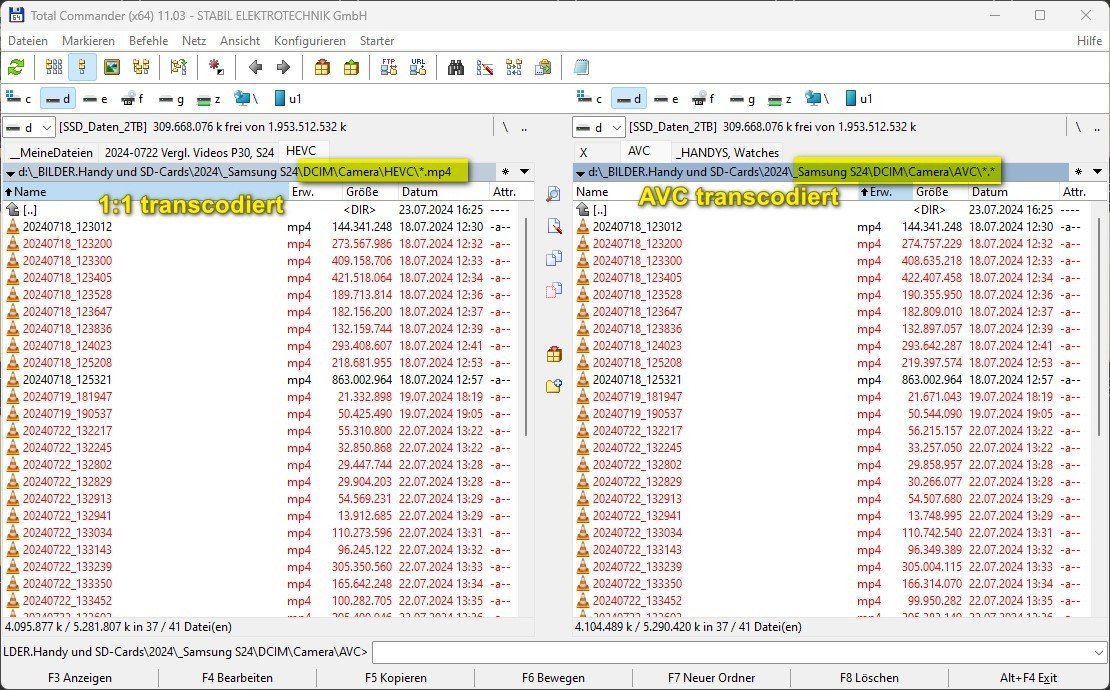Toggle the brief view mode button

point(54,68)
